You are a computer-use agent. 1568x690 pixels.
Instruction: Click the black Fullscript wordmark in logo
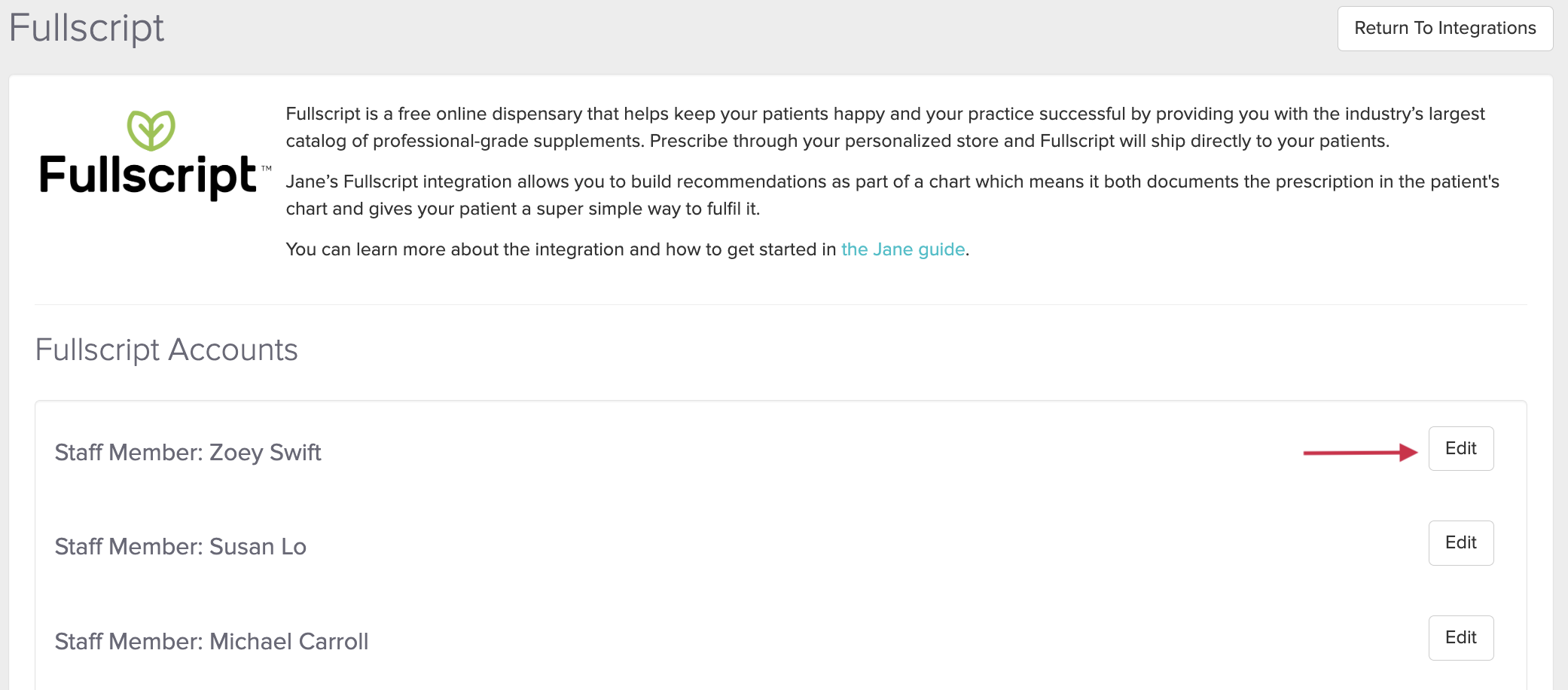148,176
